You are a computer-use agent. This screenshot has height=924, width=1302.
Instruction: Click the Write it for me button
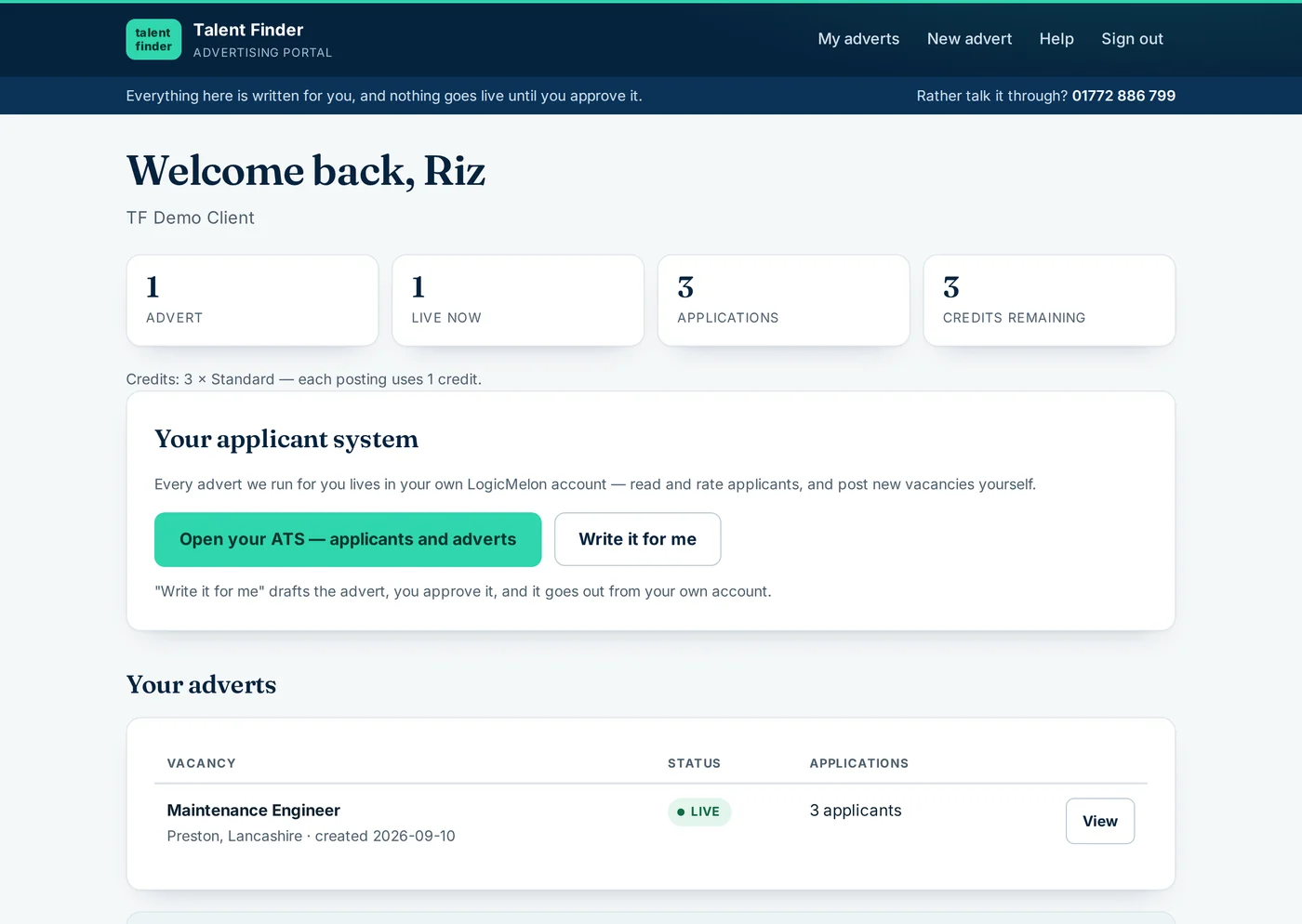[x=637, y=539]
